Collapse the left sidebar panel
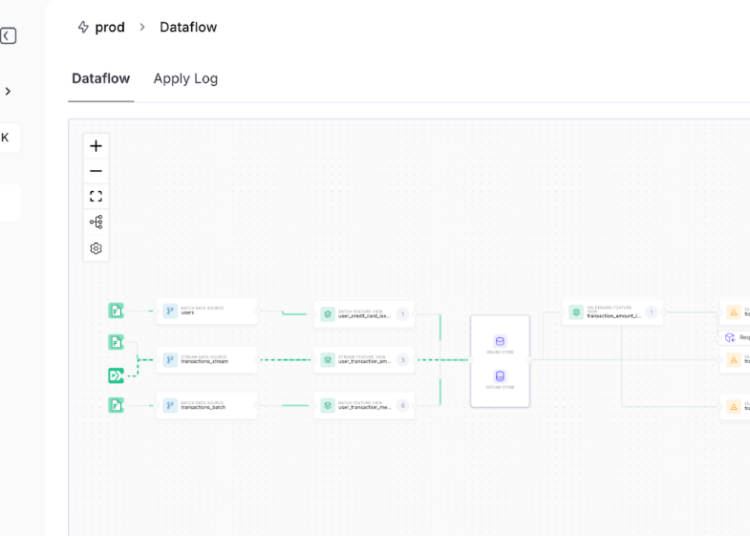This screenshot has width=750, height=536. (x=8, y=36)
